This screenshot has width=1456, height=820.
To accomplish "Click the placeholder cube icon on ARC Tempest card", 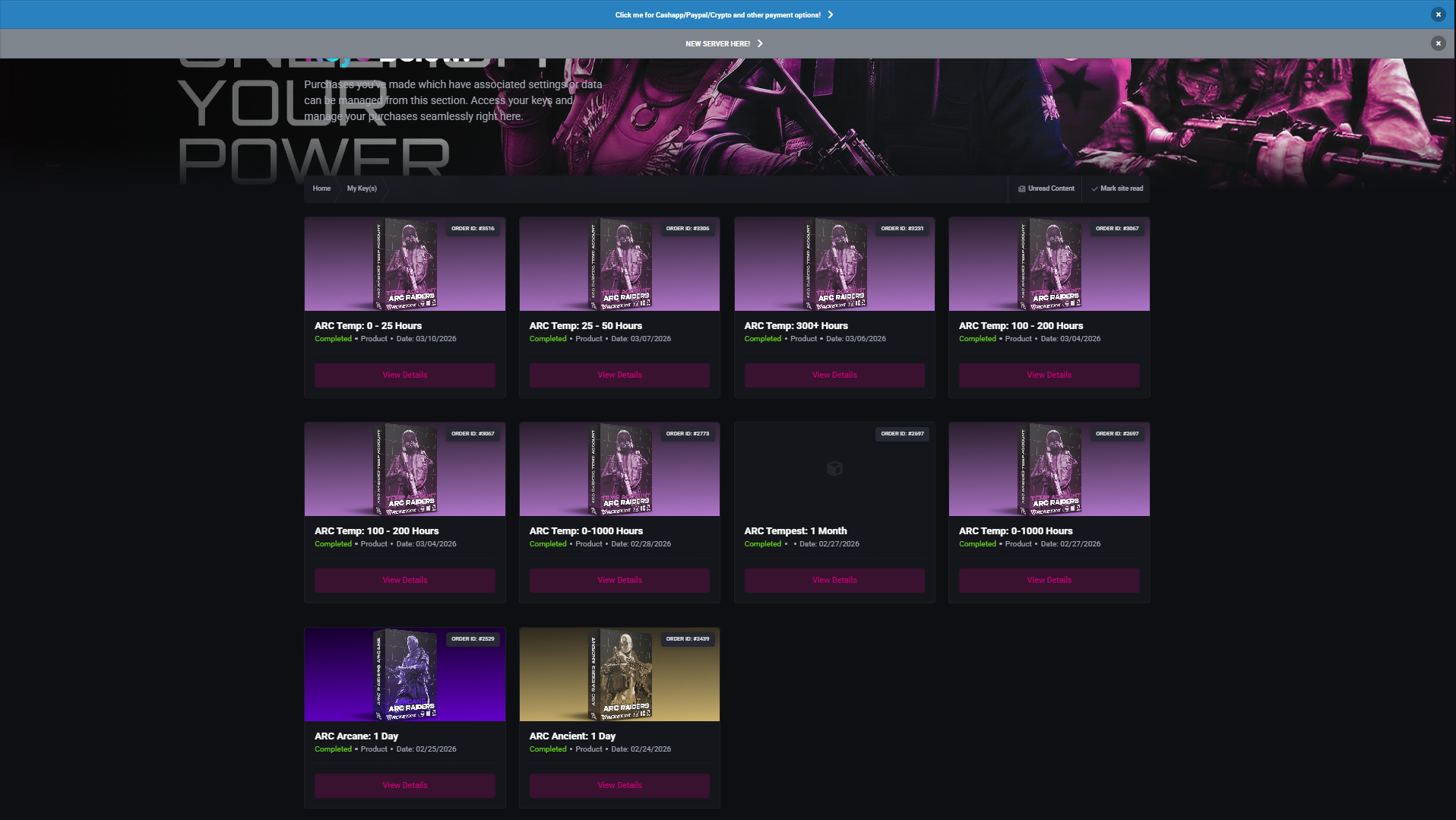I will (834, 469).
